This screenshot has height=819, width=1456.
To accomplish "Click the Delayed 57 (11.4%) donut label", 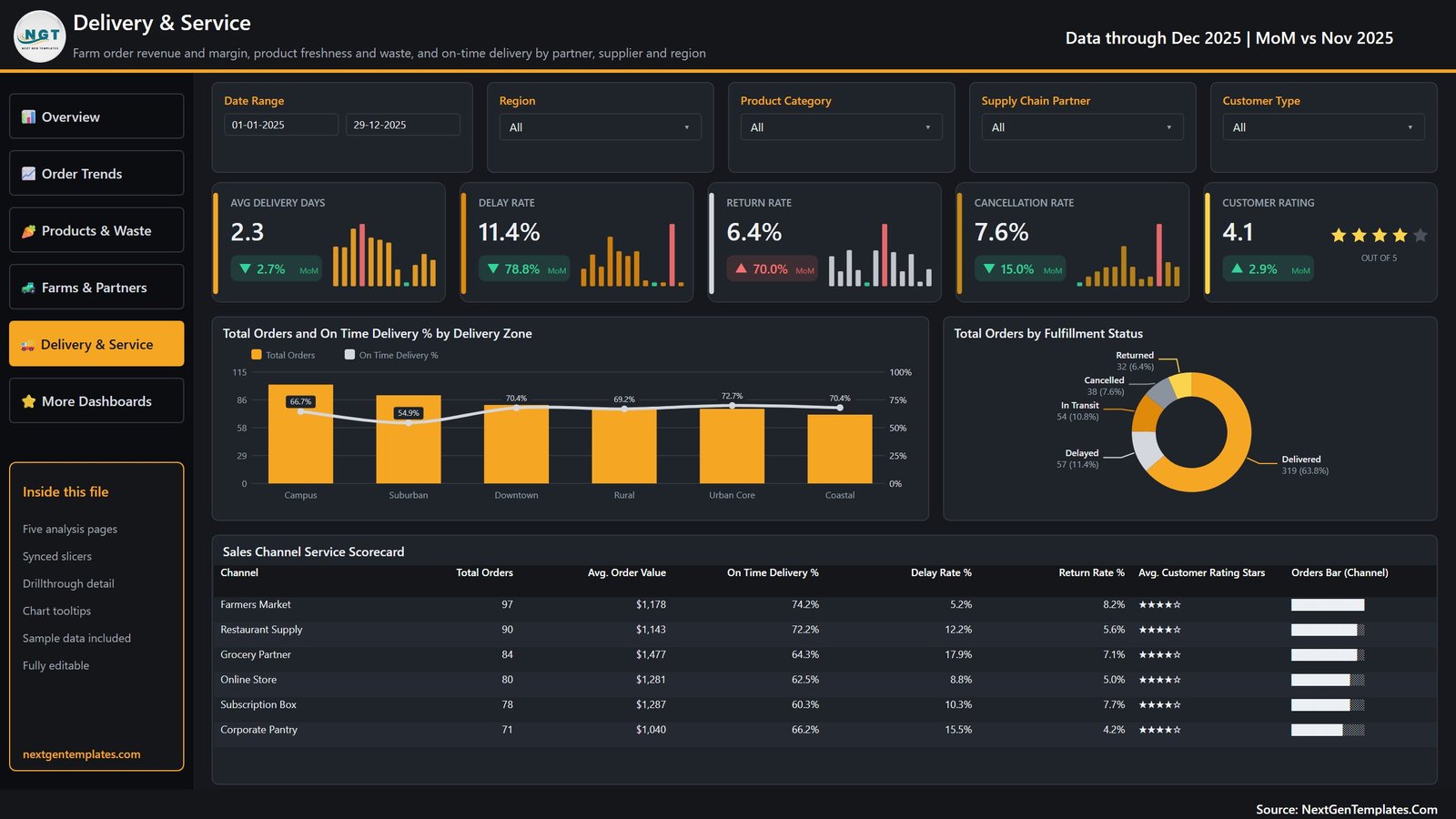I will (1077, 459).
